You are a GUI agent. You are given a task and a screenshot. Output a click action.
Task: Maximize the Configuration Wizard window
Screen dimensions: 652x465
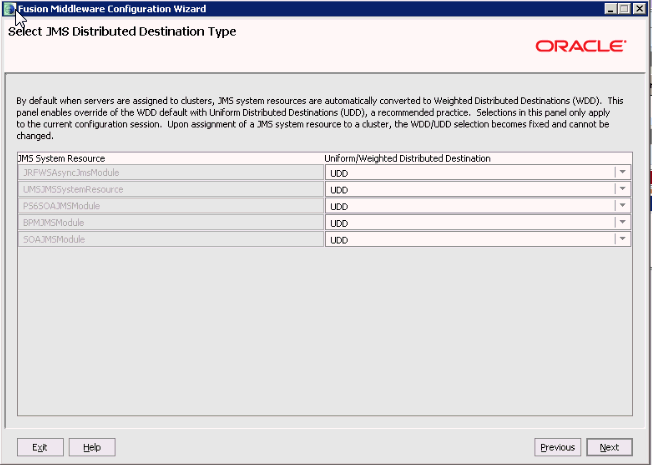pyautogui.click(x=625, y=8)
